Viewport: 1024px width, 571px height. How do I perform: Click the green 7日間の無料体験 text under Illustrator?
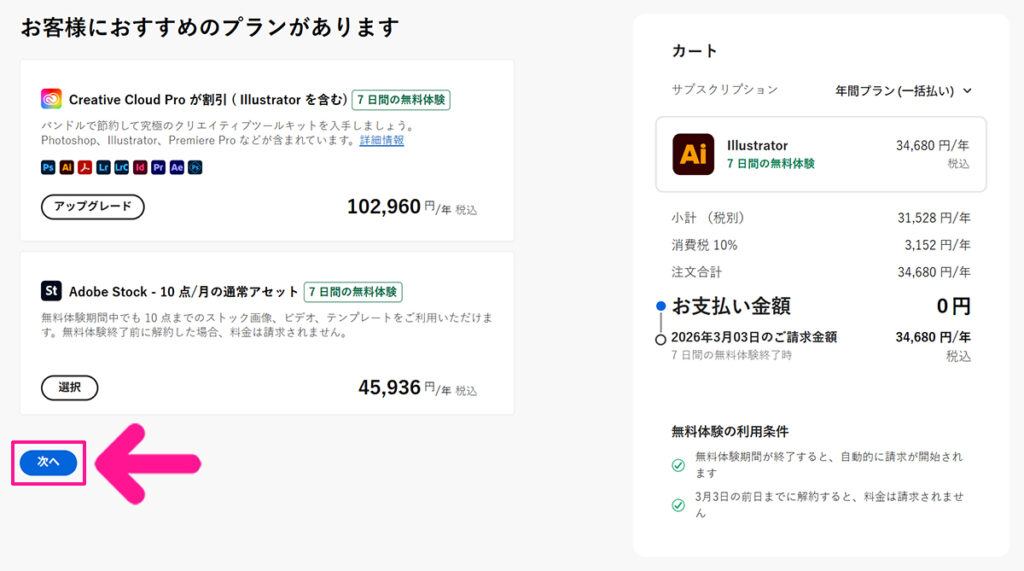771,164
